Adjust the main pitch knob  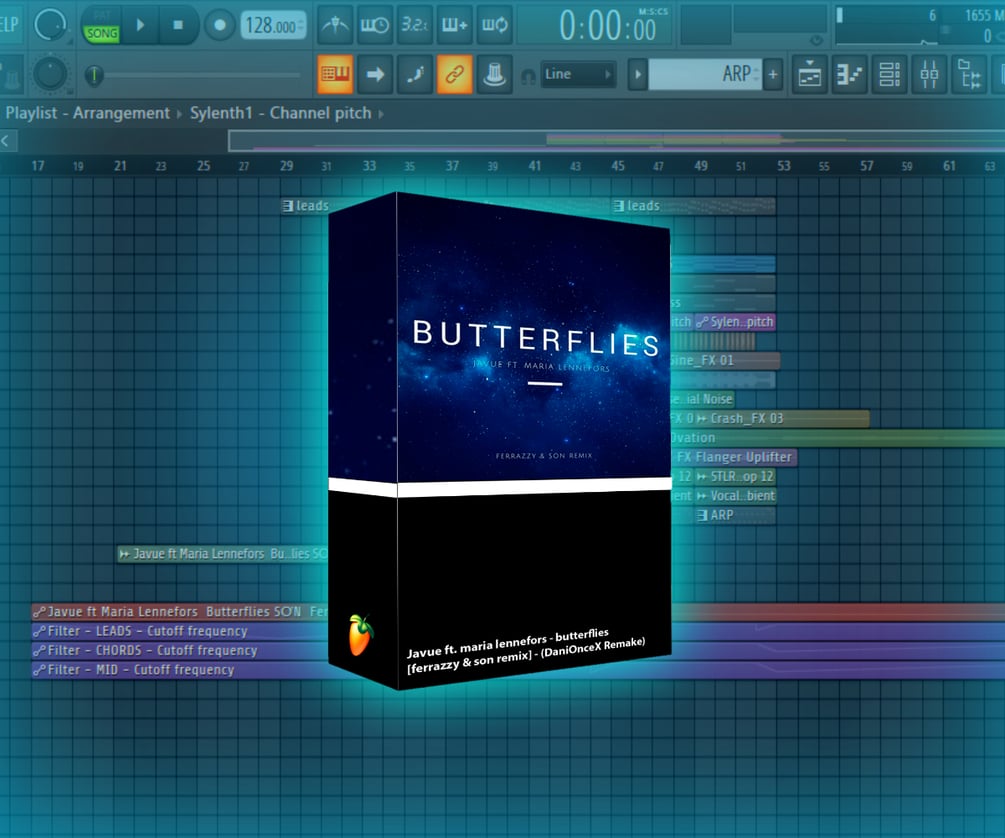pyautogui.click(x=50, y=74)
